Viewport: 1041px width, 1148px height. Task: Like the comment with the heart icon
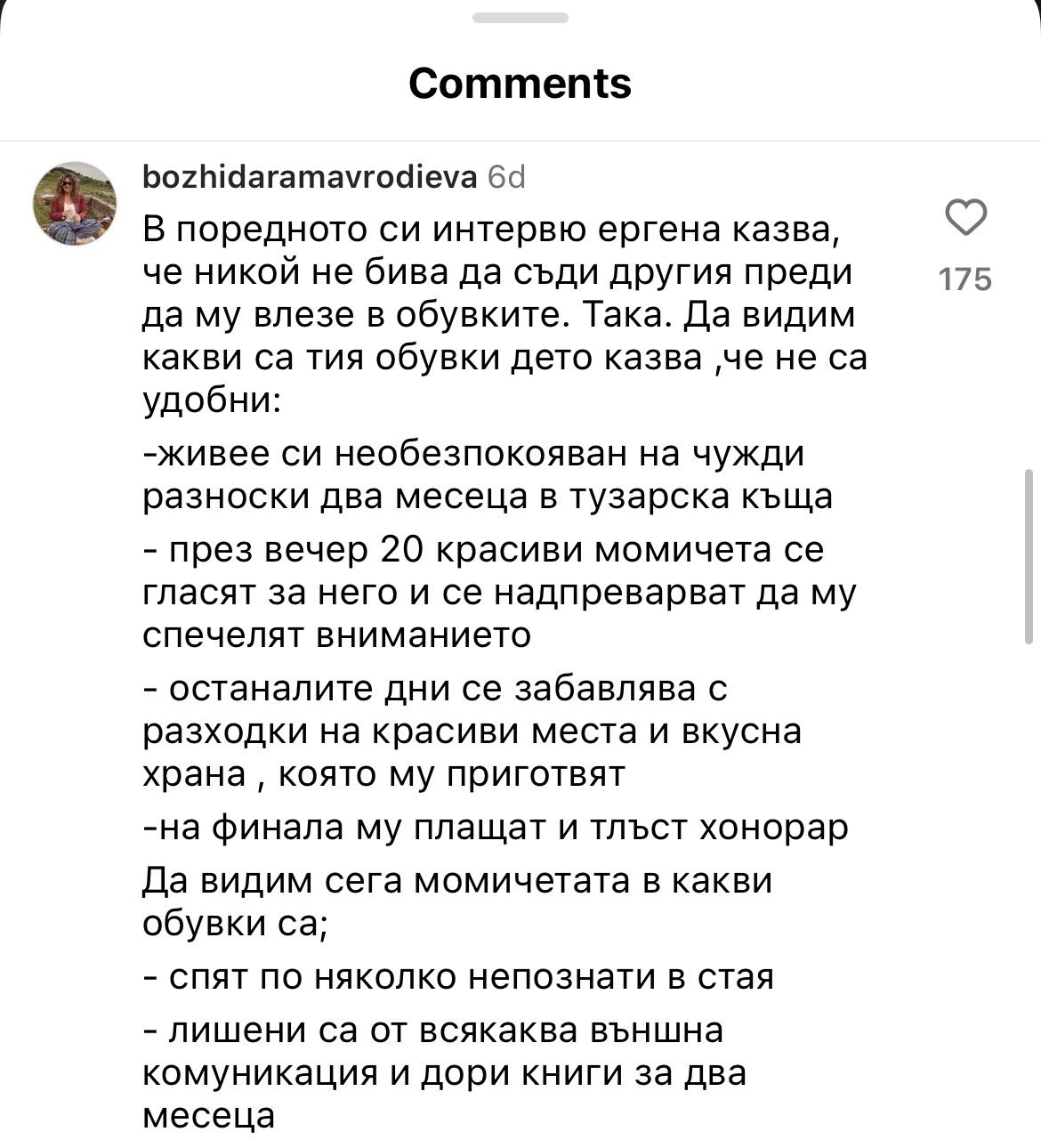click(x=965, y=219)
